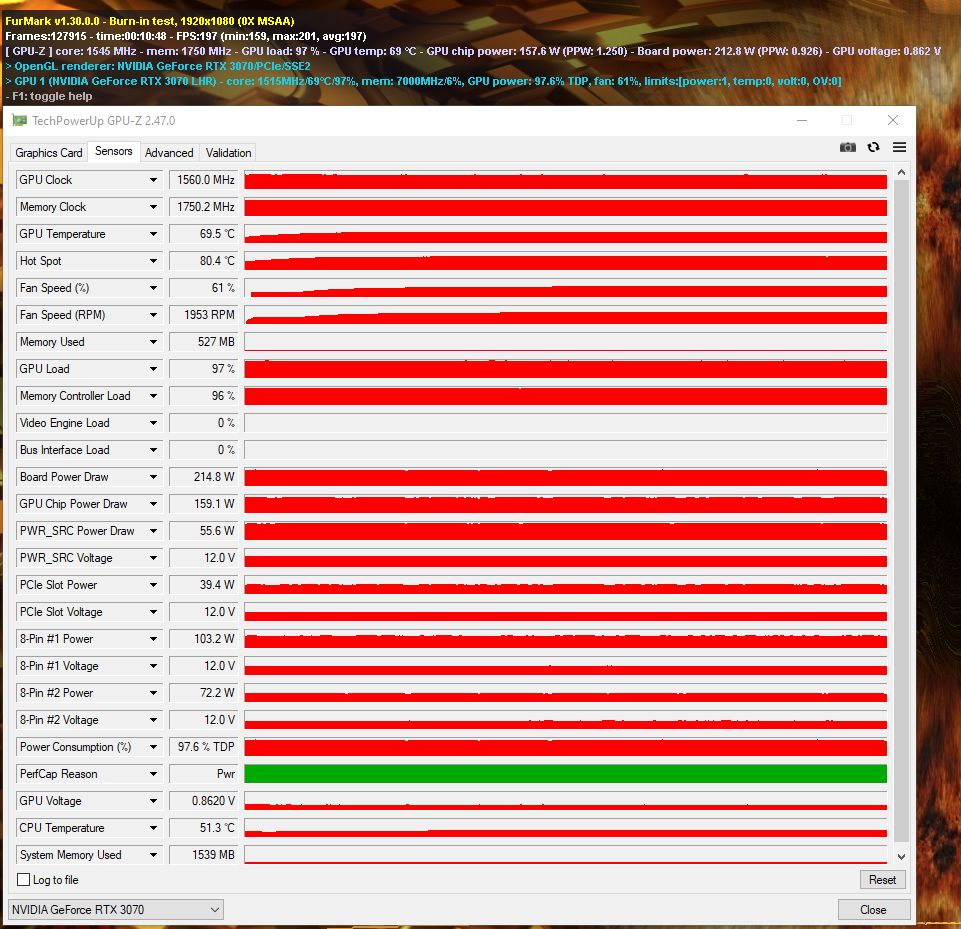Open the GPU-Z hamburger menu
The width and height of the screenshot is (961, 929).
pos(899,147)
